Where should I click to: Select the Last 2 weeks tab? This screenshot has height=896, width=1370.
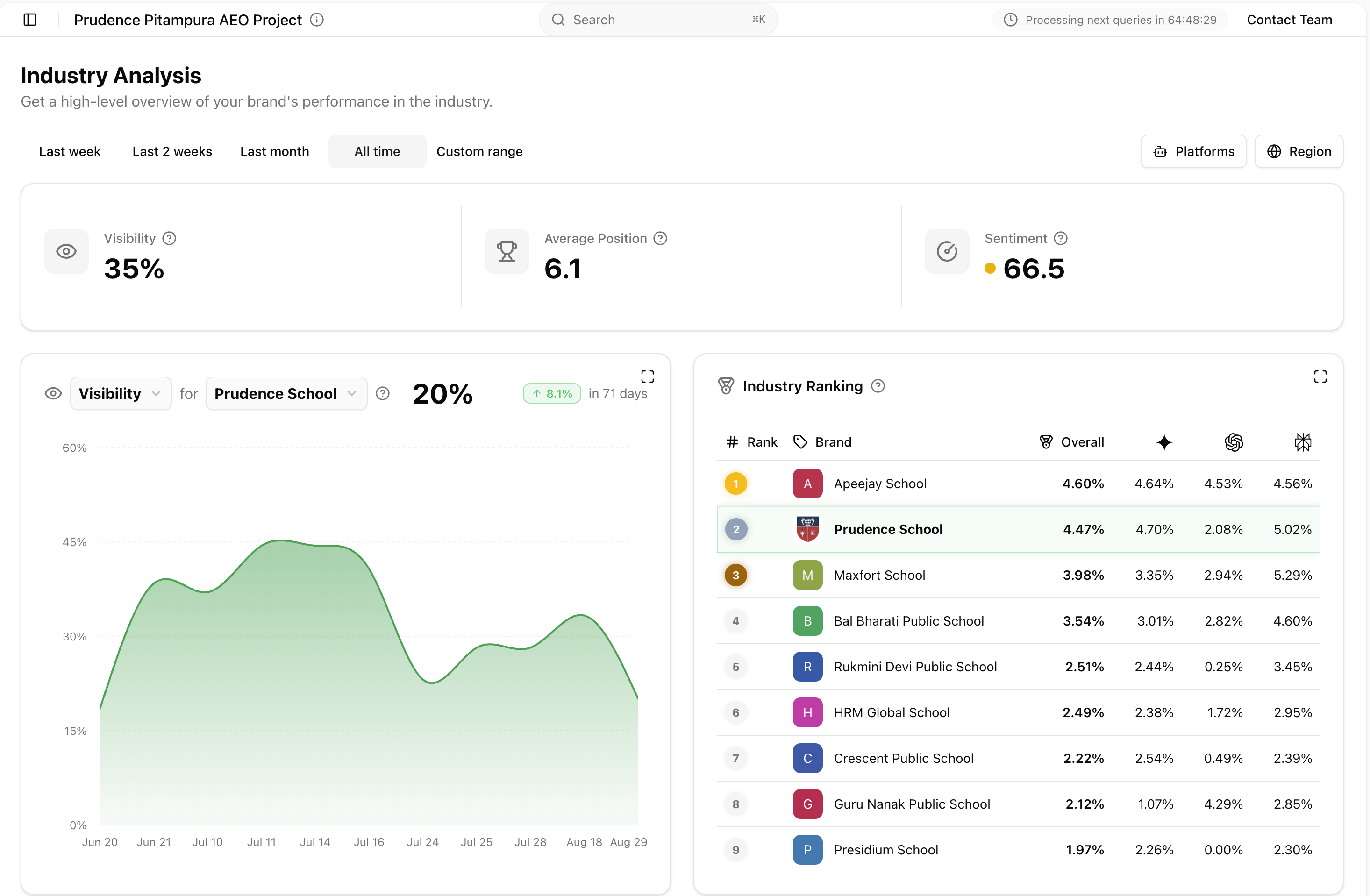pyautogui.click(x=172, y=151)
